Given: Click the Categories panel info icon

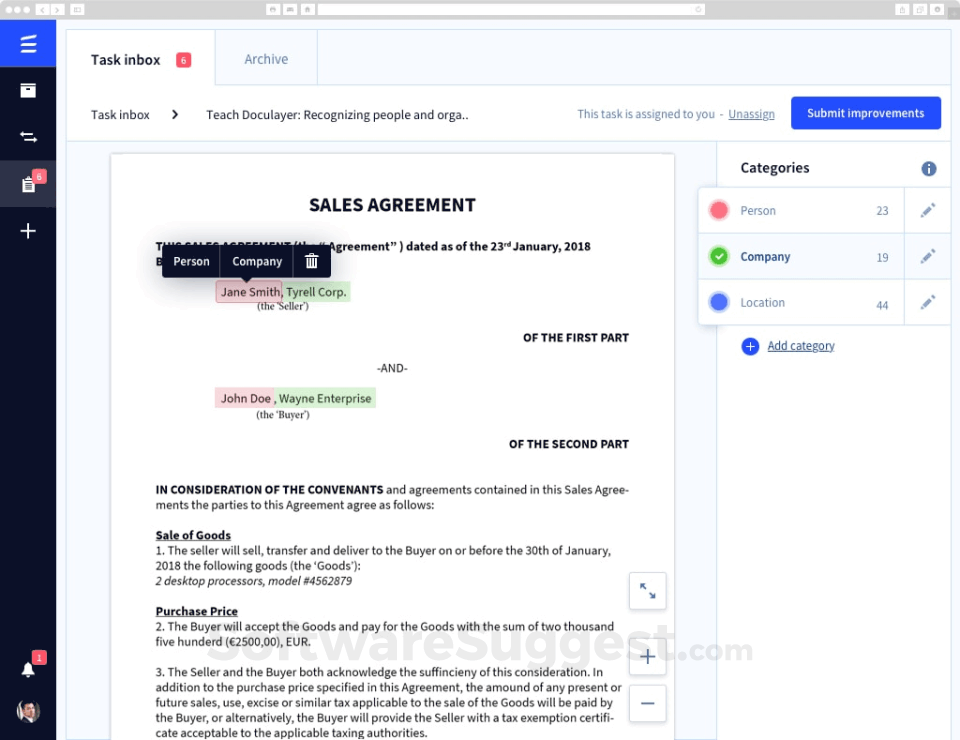Looking at the screenshot, I should pos(928,168).
